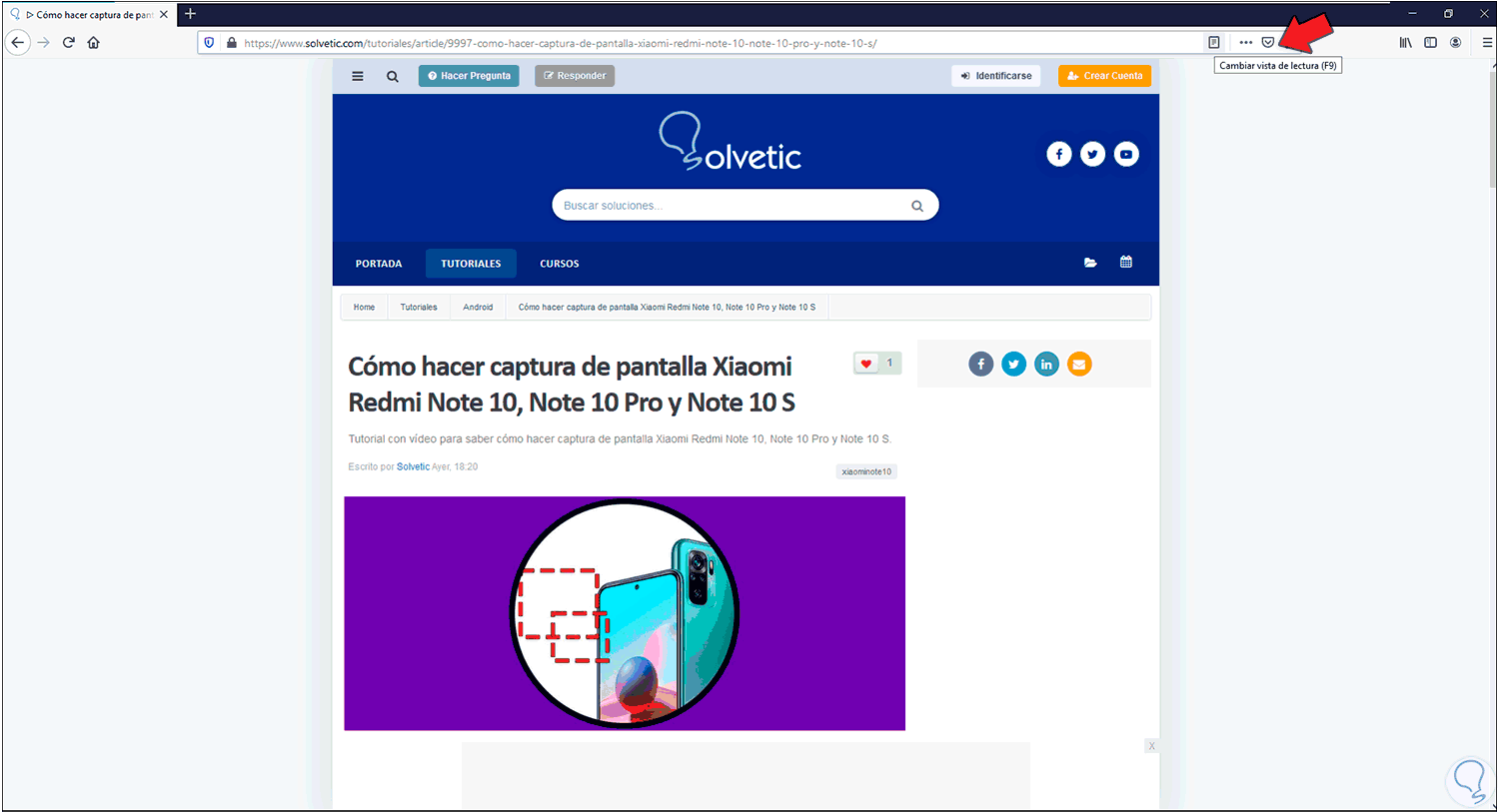Click the folder icon in navigation bar
The width and height of the screenshot is (1499, 812).
pyautogui.click(x=1090, y=263)
